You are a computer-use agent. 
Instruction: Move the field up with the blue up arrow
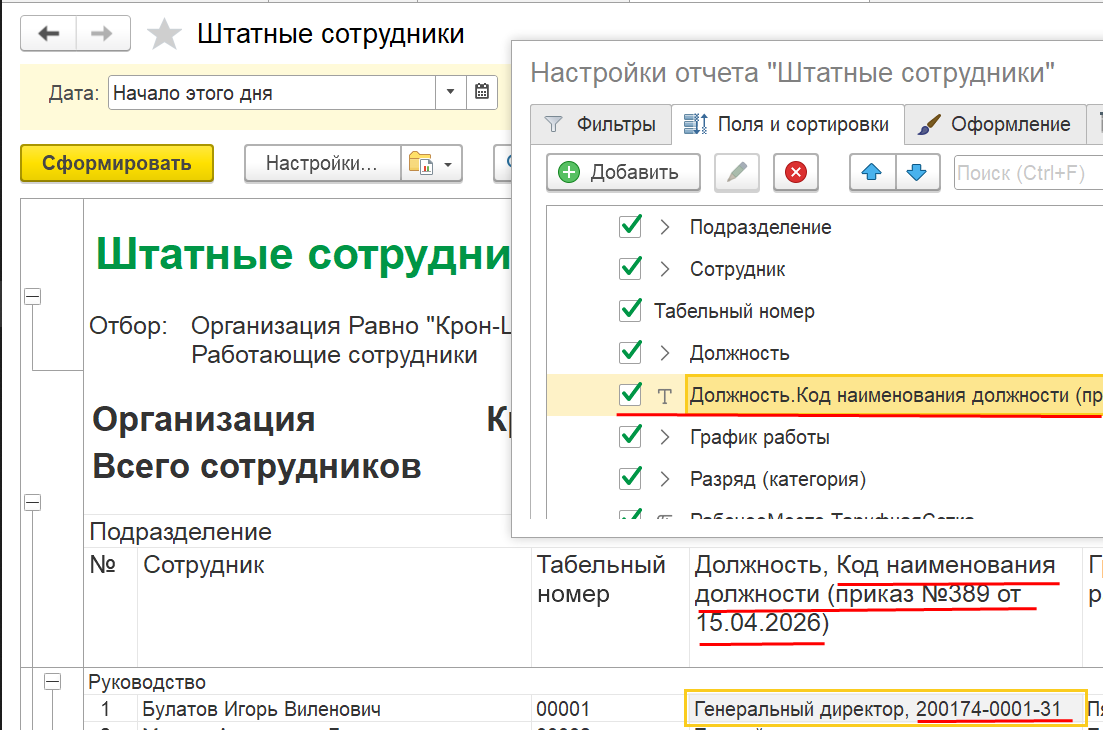click(872, 172)
